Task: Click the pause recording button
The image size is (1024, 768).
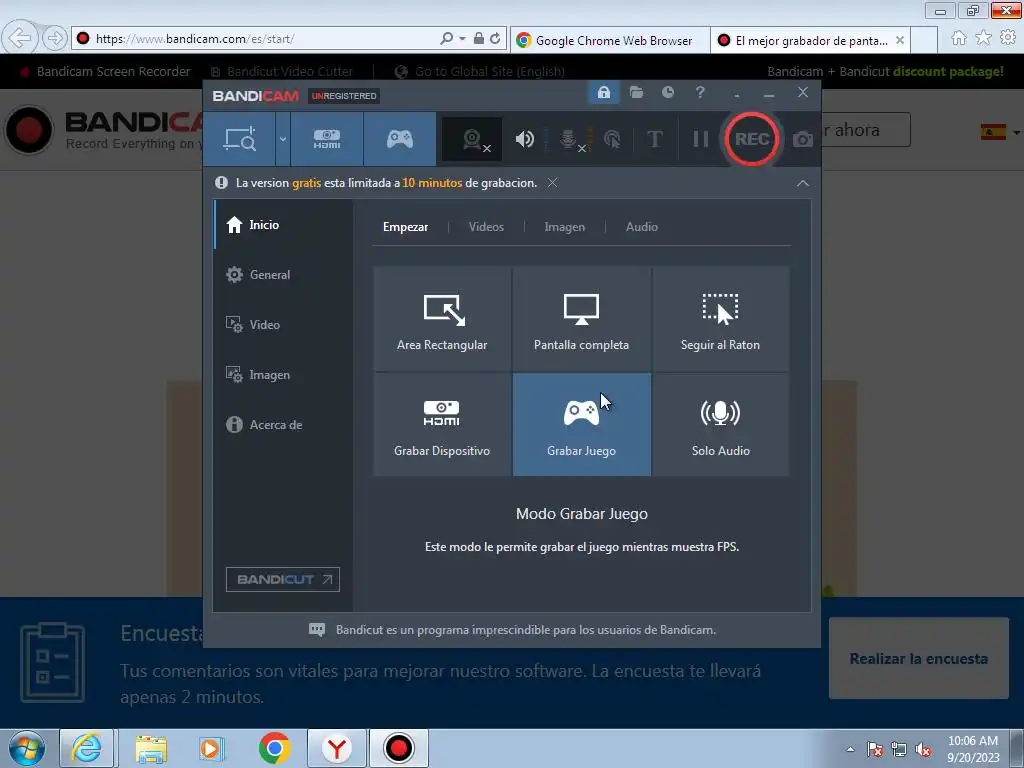Action: point(701,139)
